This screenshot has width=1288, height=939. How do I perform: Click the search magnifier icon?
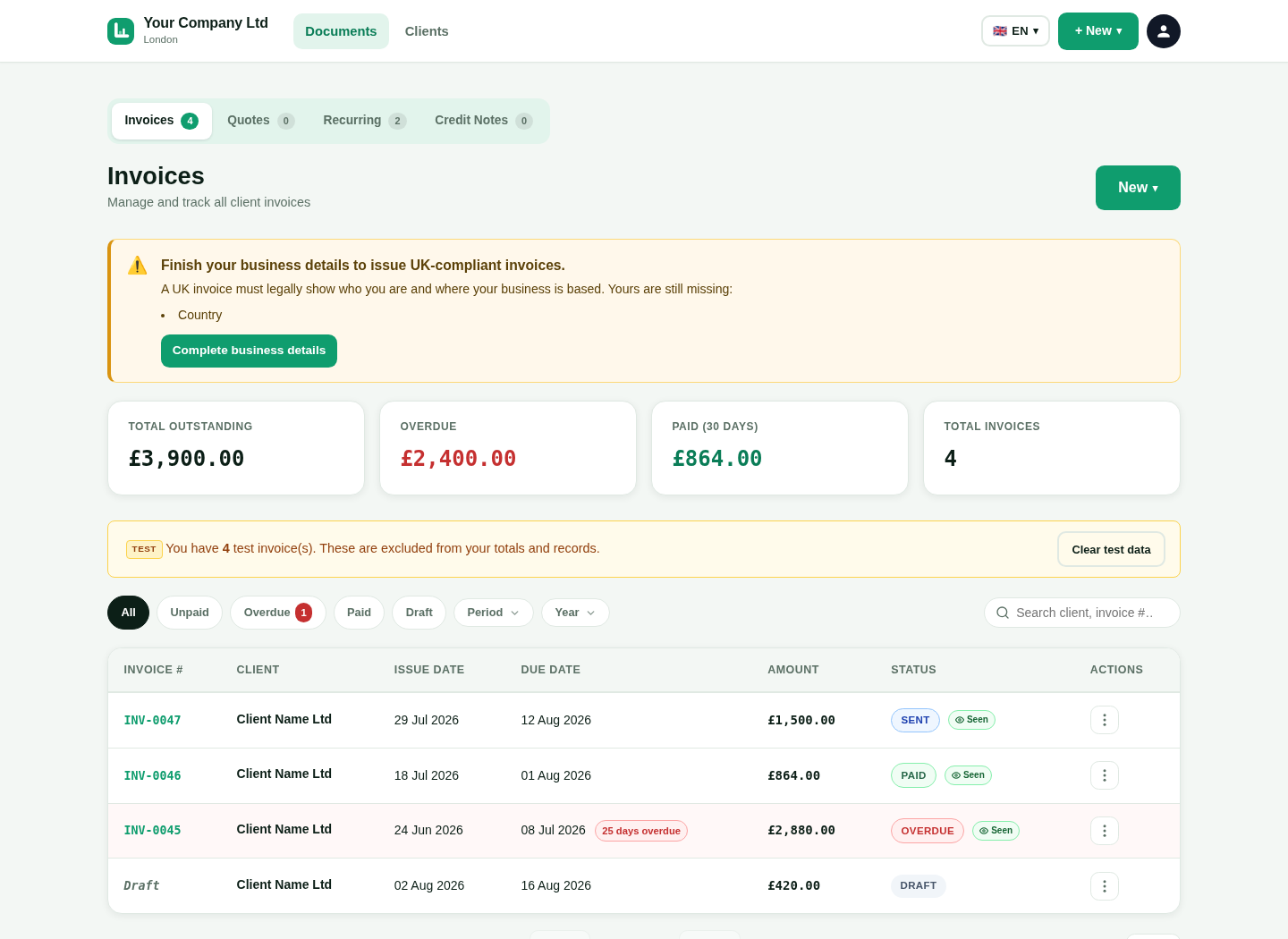tap(1003, 613)
